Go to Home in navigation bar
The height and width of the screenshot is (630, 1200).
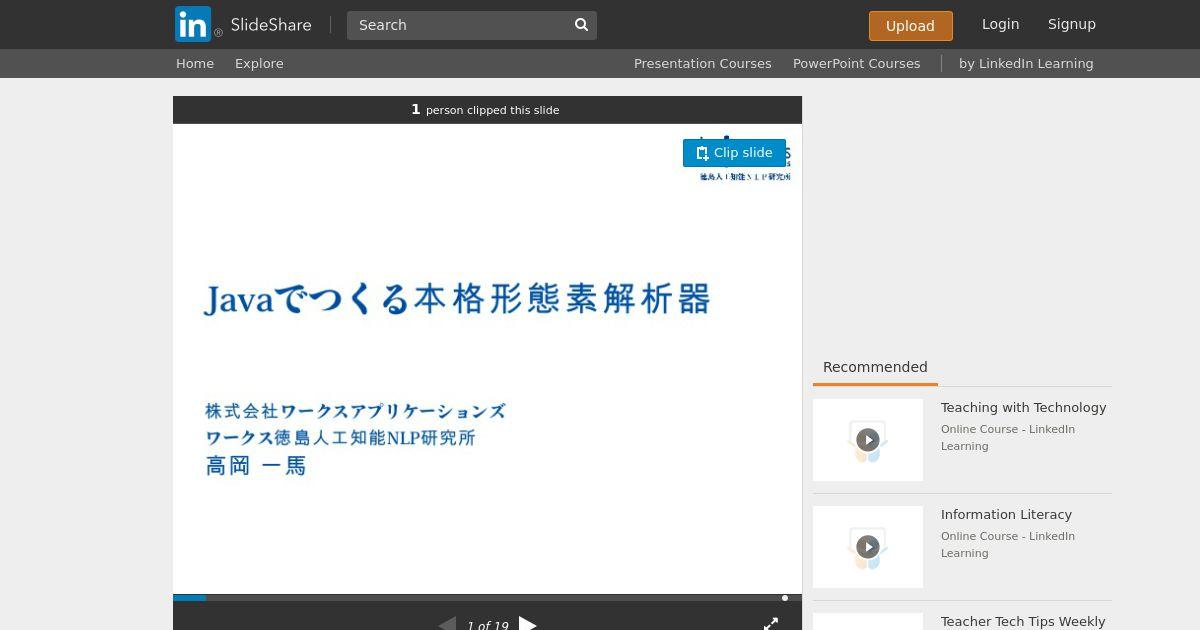click(195, 63)
